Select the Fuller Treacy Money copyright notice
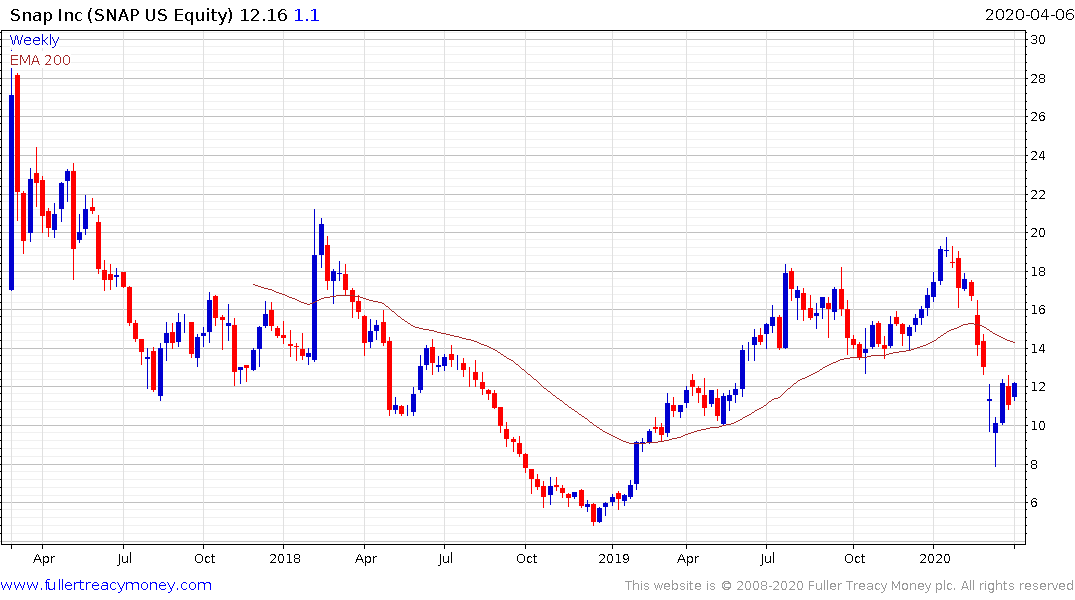 tap(849, 586)
